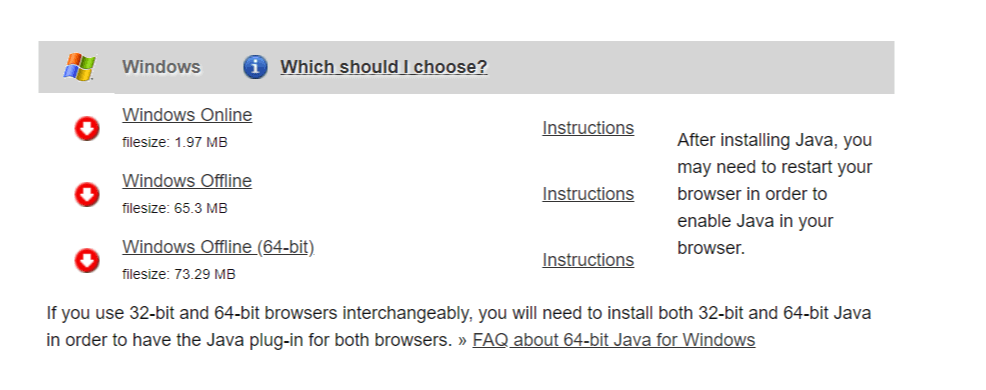The width and height of the screenshot is (986, 390).
Task: Open Instructions for Windows Offline 64-bit
Action: [x=588, y=260]
